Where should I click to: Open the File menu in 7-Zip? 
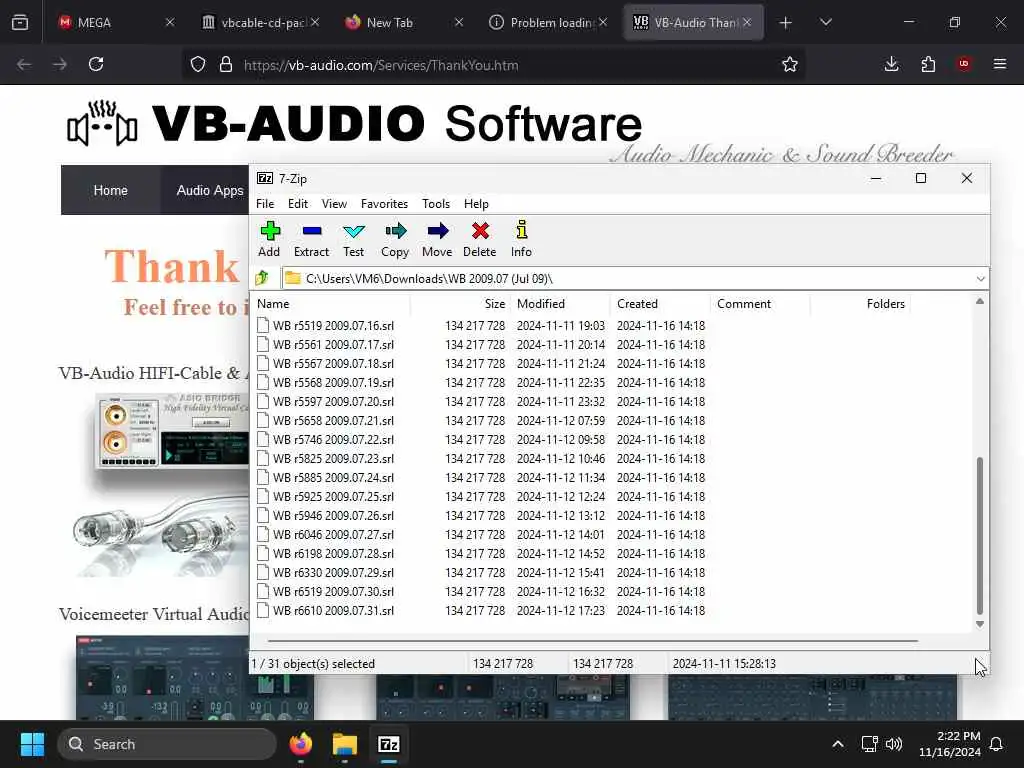pos(265,204)
